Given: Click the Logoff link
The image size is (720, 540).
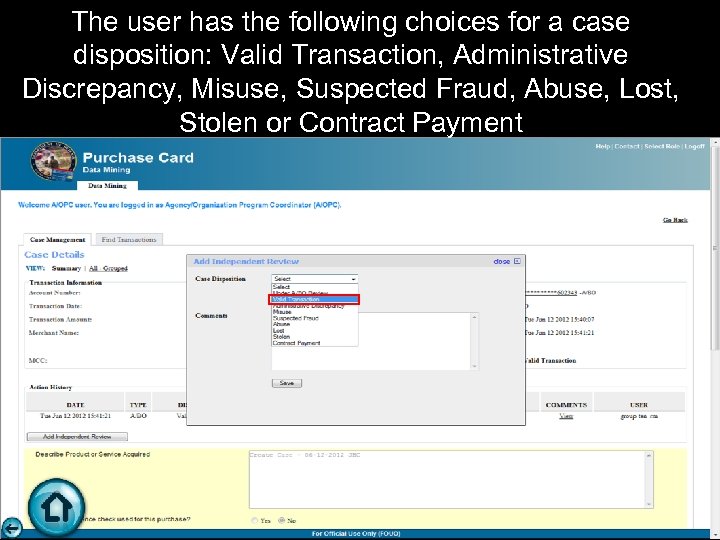Looking at the screenshot, I should [x=694, y=146].
